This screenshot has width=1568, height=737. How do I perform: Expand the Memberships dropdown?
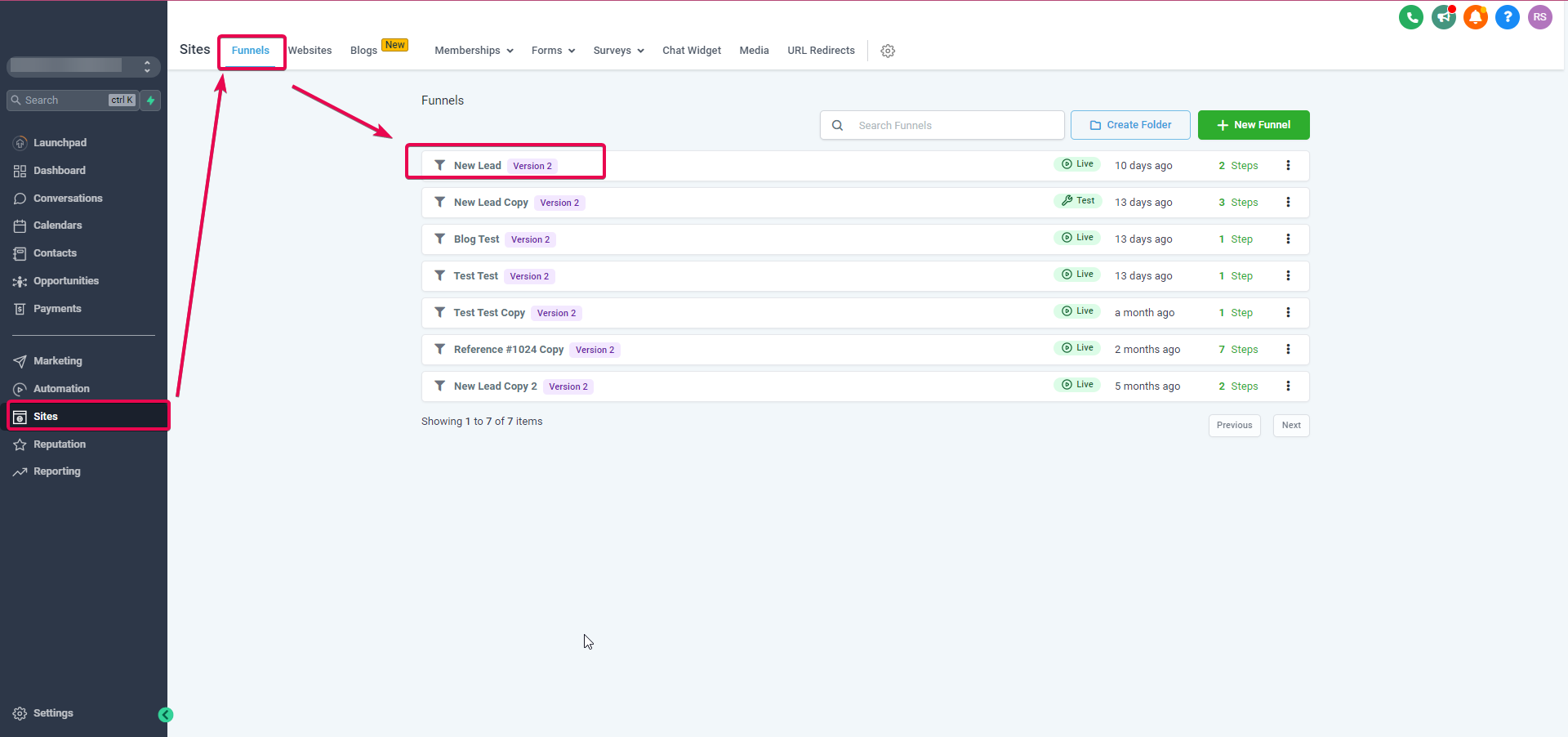tap(474, 51)
